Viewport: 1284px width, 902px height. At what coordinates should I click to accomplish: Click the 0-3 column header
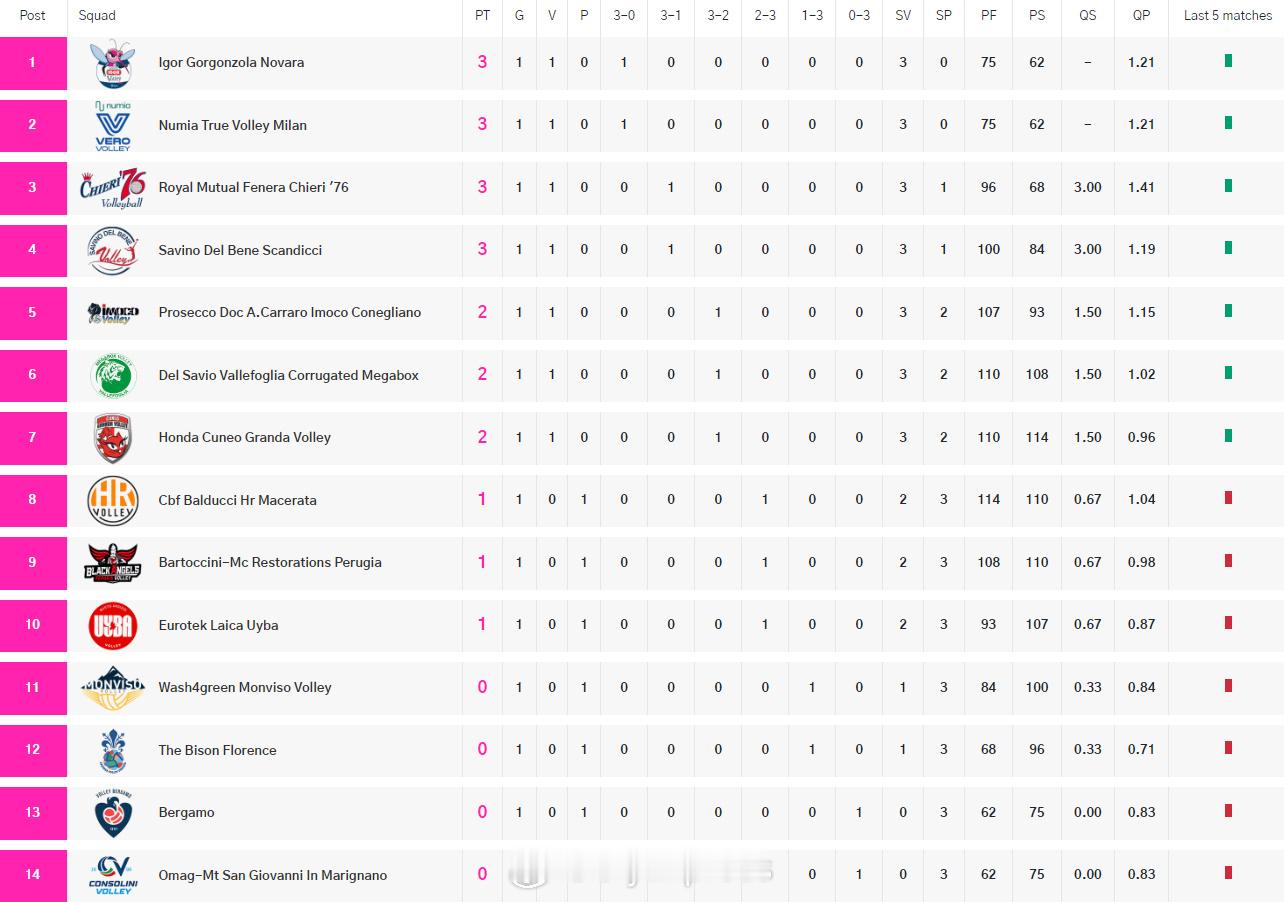coord(859,15)
